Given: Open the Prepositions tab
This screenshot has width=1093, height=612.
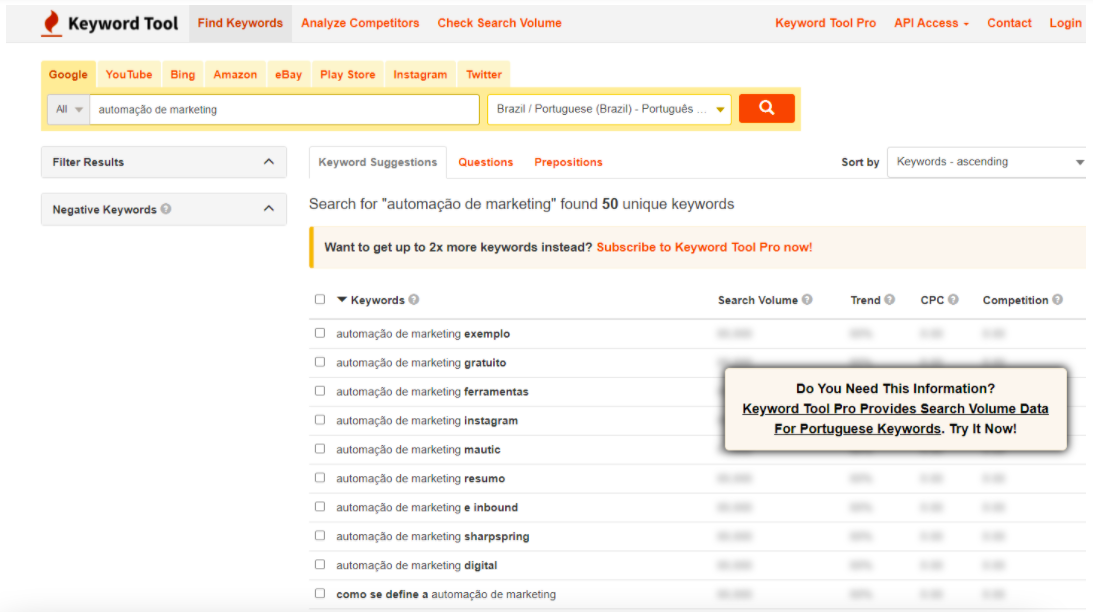Looking at the screenshot, I should (x=568, y=162).
